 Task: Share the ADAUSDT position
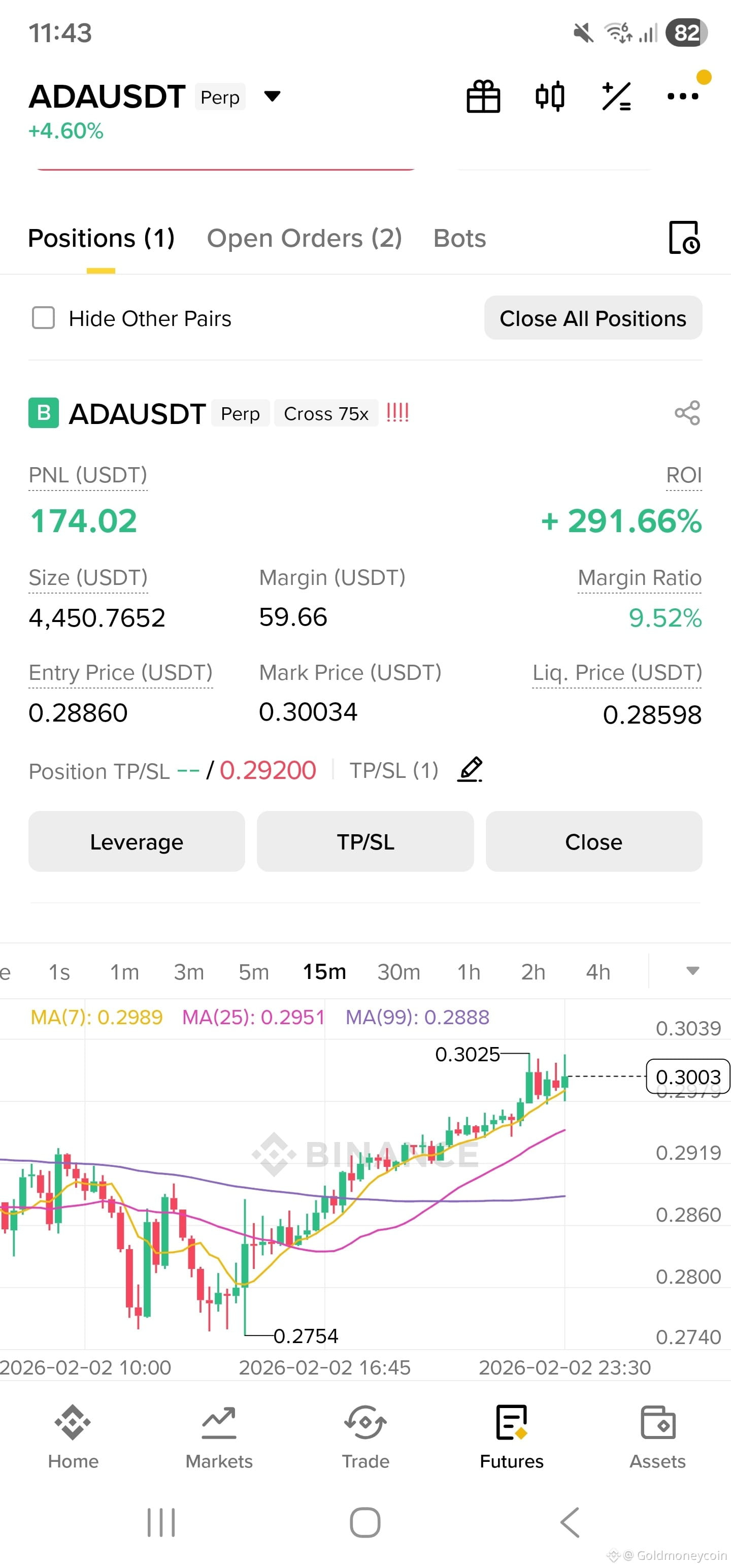[687, 413]
